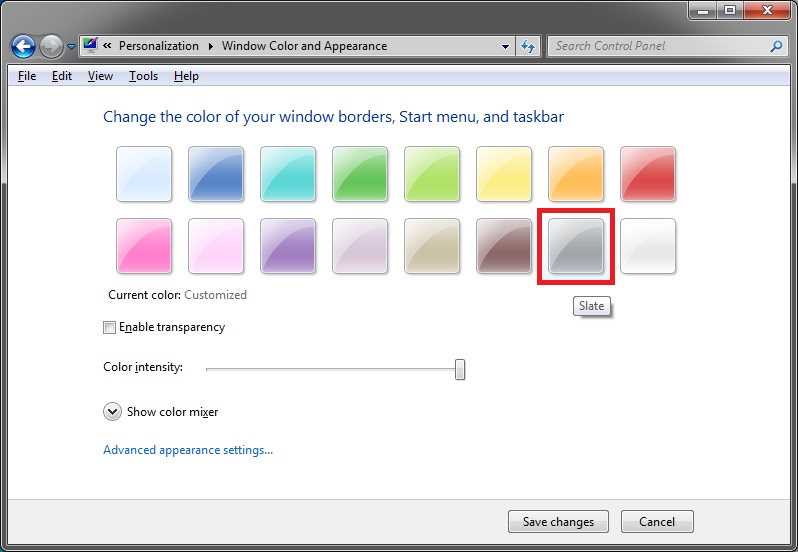Click the Cancel button

click(657, 521)
